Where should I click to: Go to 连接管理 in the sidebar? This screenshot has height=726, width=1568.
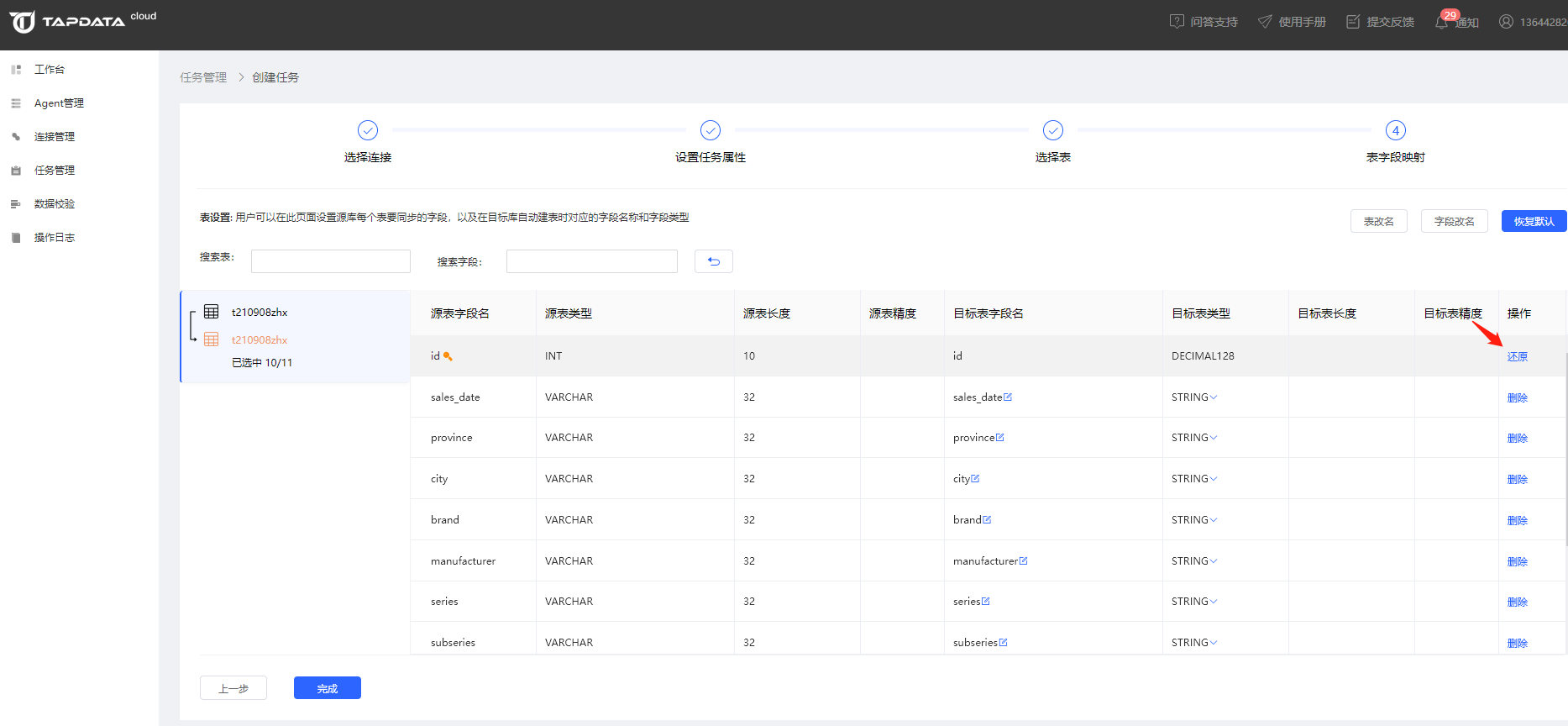tap(55, 137)
